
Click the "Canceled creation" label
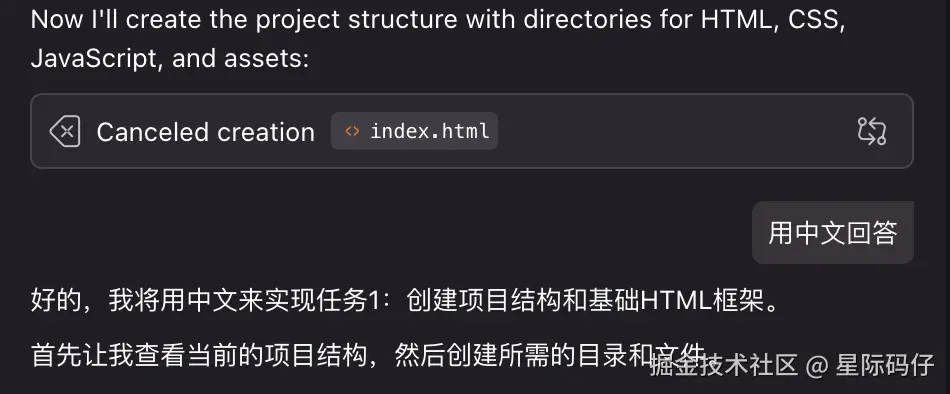coord(205,132)
